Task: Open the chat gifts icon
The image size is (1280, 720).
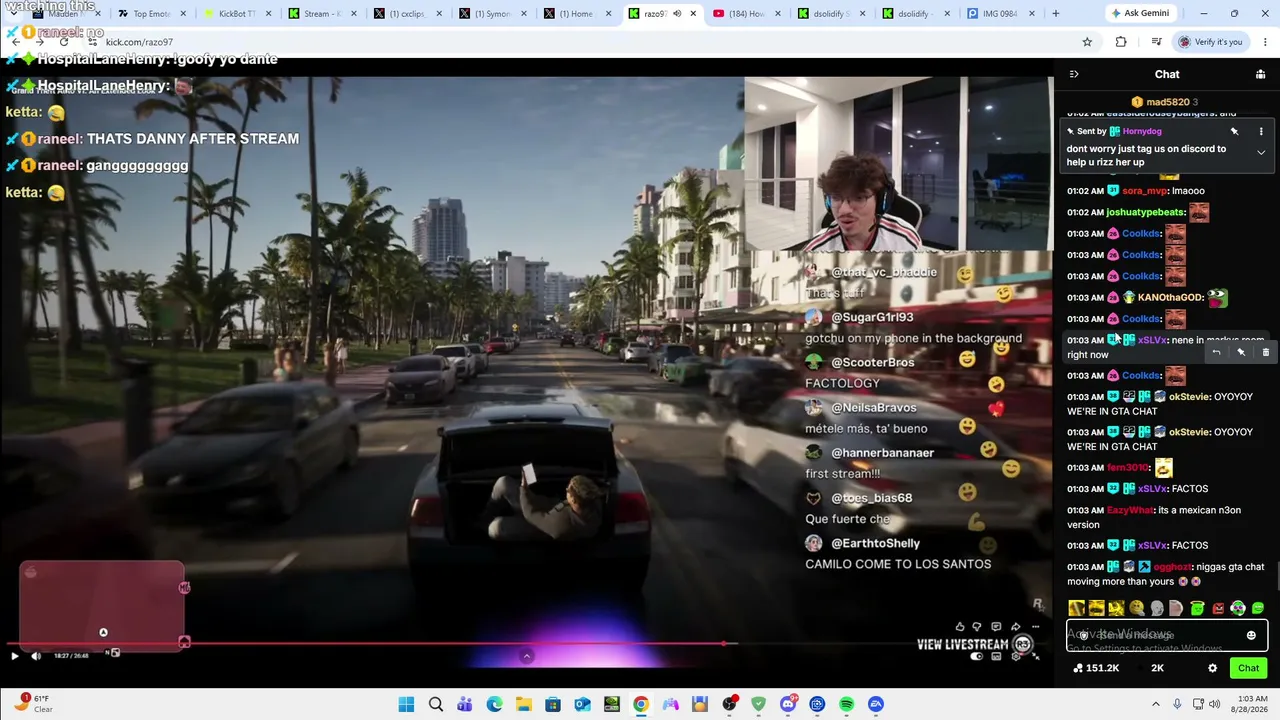Action: pos(1260,74)
